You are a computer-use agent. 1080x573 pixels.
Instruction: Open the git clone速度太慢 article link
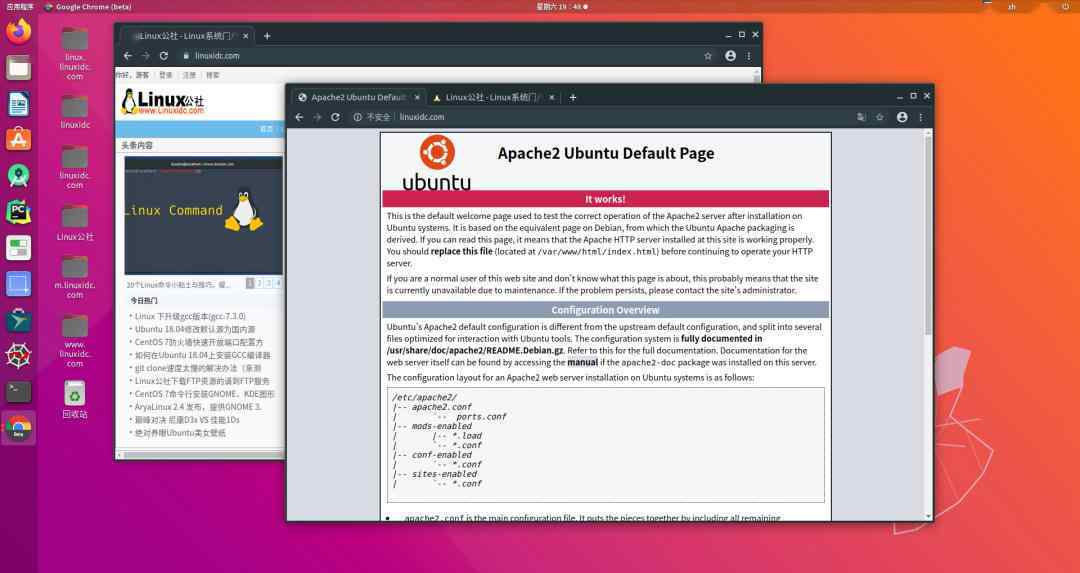pyautogui.click(x=198, y=368)
